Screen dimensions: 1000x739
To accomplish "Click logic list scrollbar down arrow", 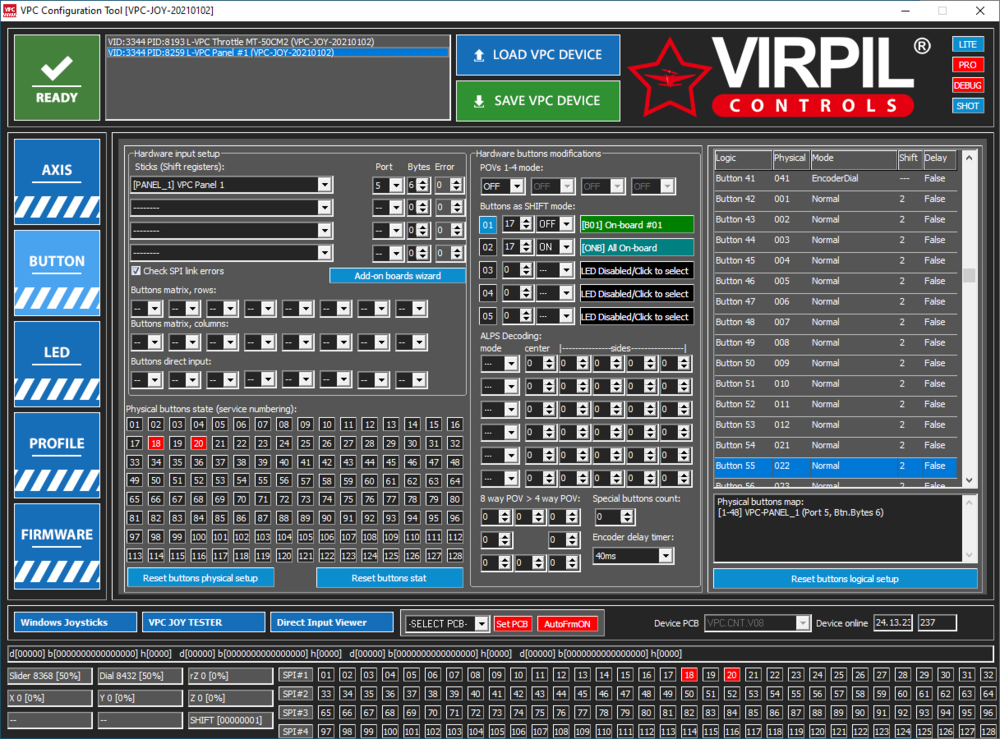I will 969,480.
